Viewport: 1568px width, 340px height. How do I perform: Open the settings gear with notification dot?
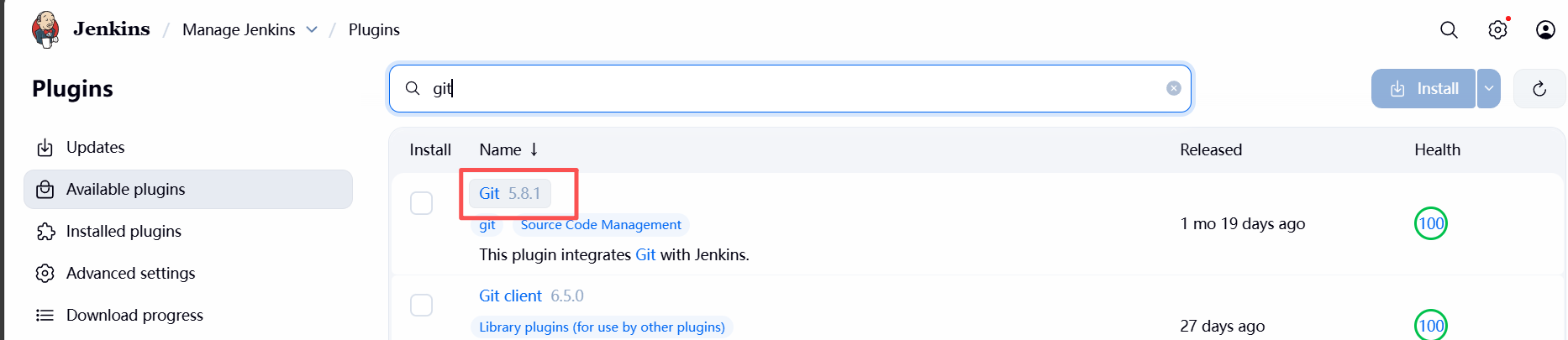click(x=1497, y=30)
